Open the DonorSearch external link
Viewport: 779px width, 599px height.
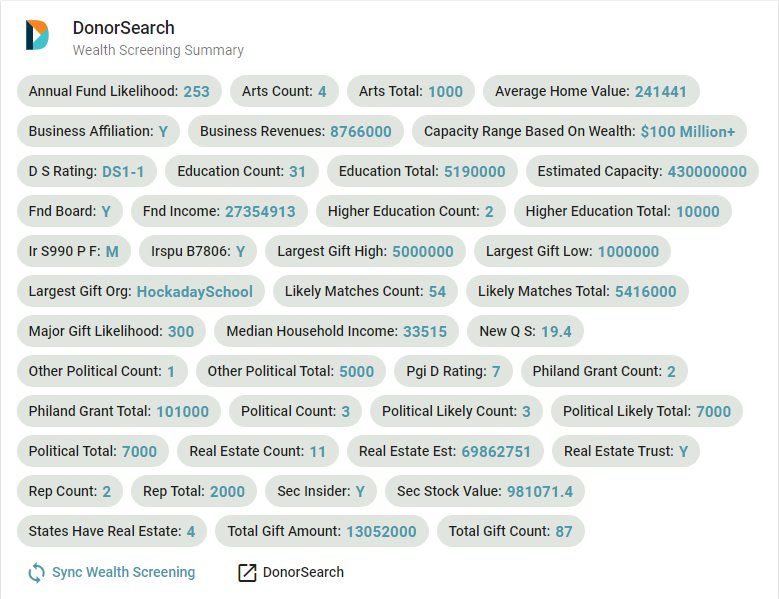pos(302,573)
